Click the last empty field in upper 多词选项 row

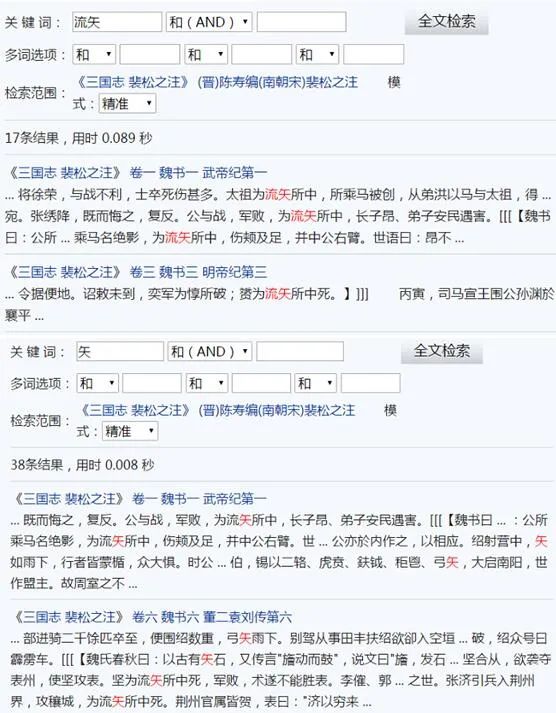[374, 55]
